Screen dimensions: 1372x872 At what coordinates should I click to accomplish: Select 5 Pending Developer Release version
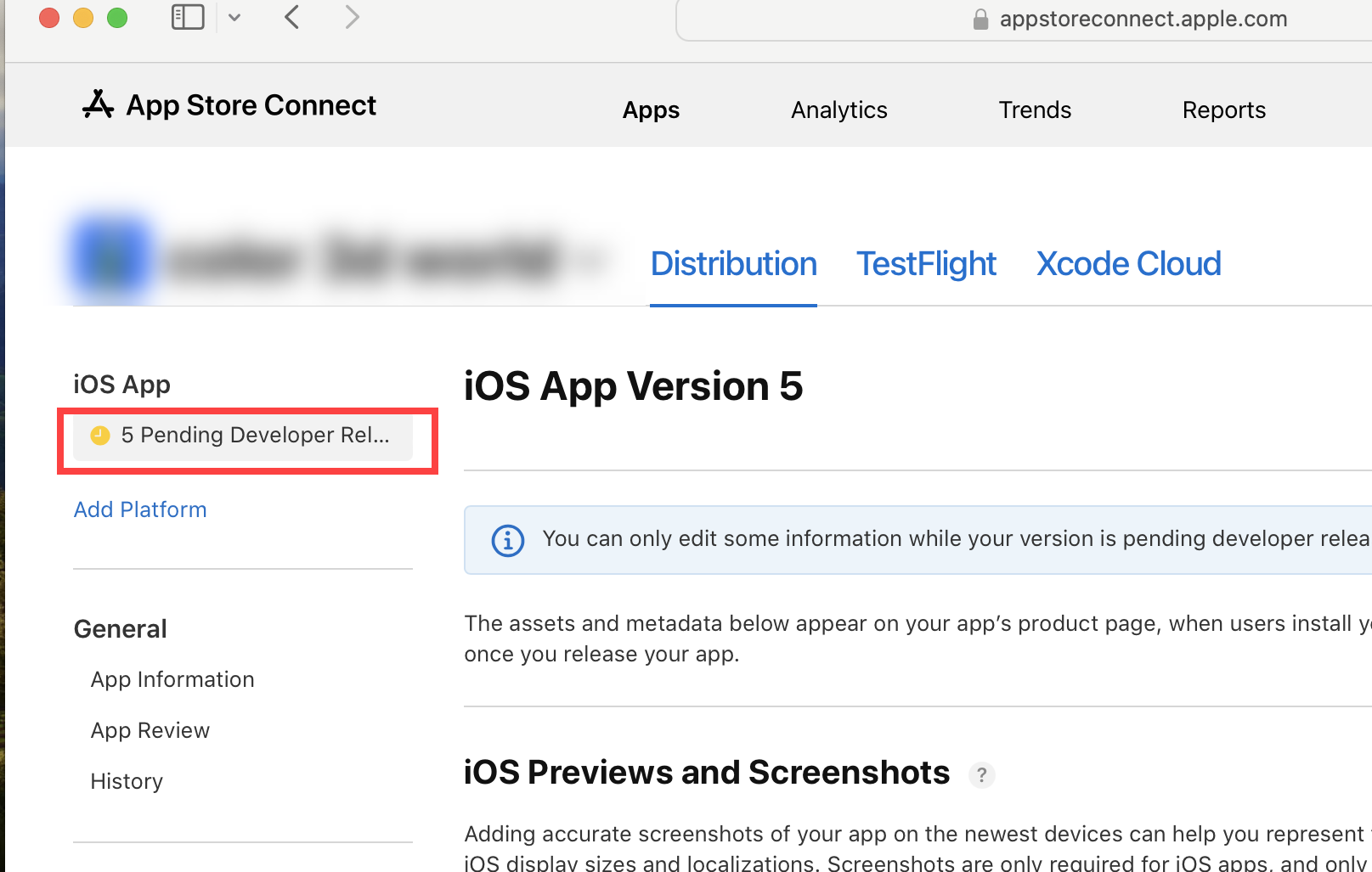coord(243,436)
